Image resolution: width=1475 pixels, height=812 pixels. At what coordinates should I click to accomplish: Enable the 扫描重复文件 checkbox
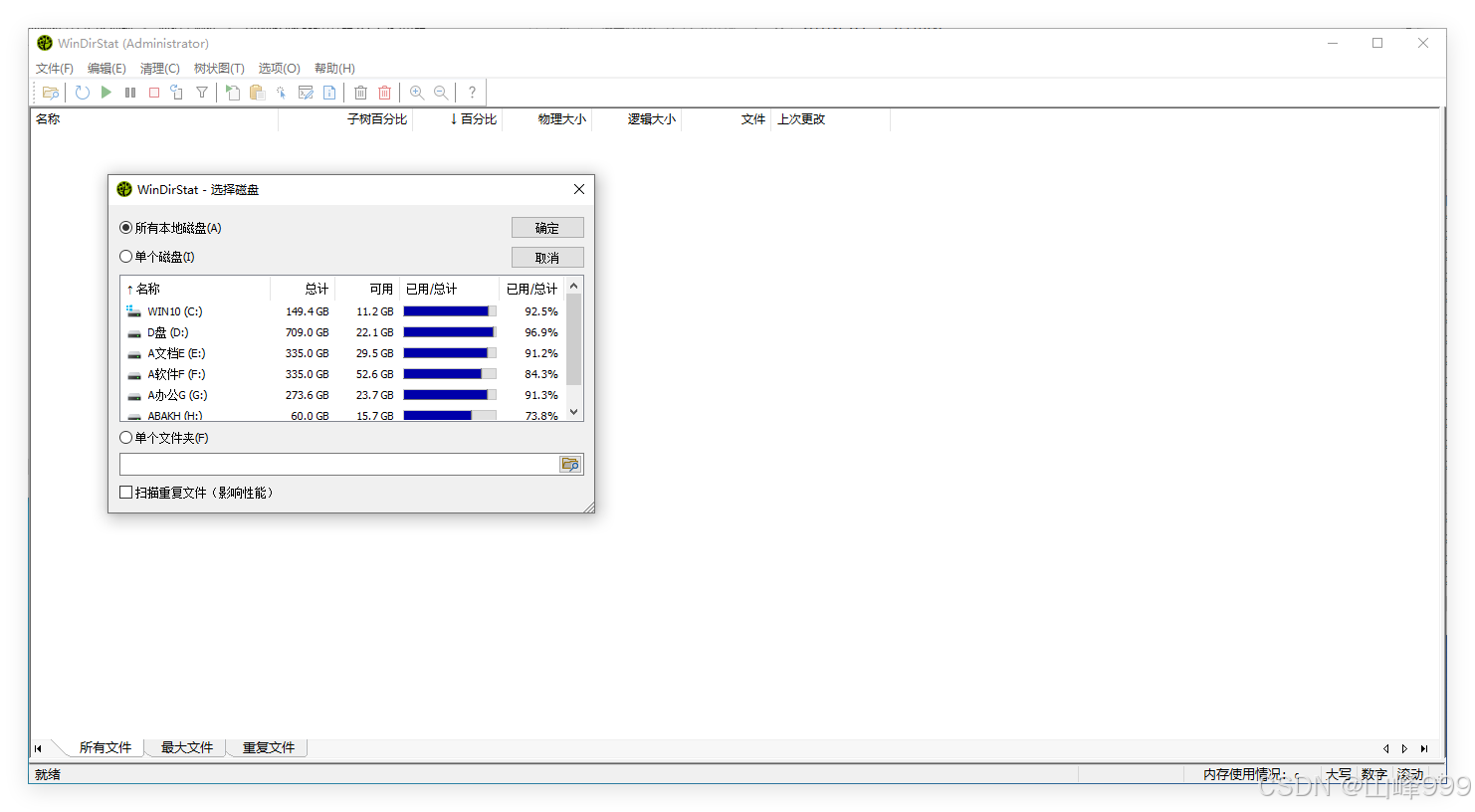click(125, 493)
